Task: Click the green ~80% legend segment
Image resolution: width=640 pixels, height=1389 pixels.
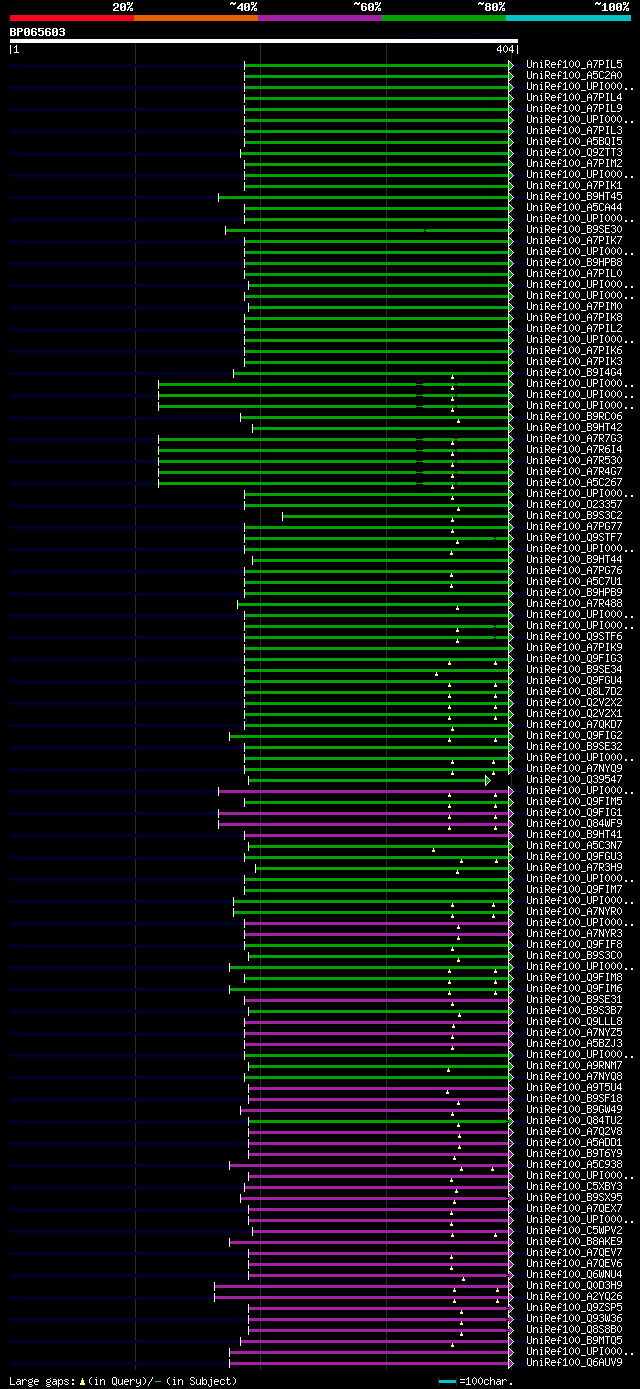Action: [x=444, y=18]
